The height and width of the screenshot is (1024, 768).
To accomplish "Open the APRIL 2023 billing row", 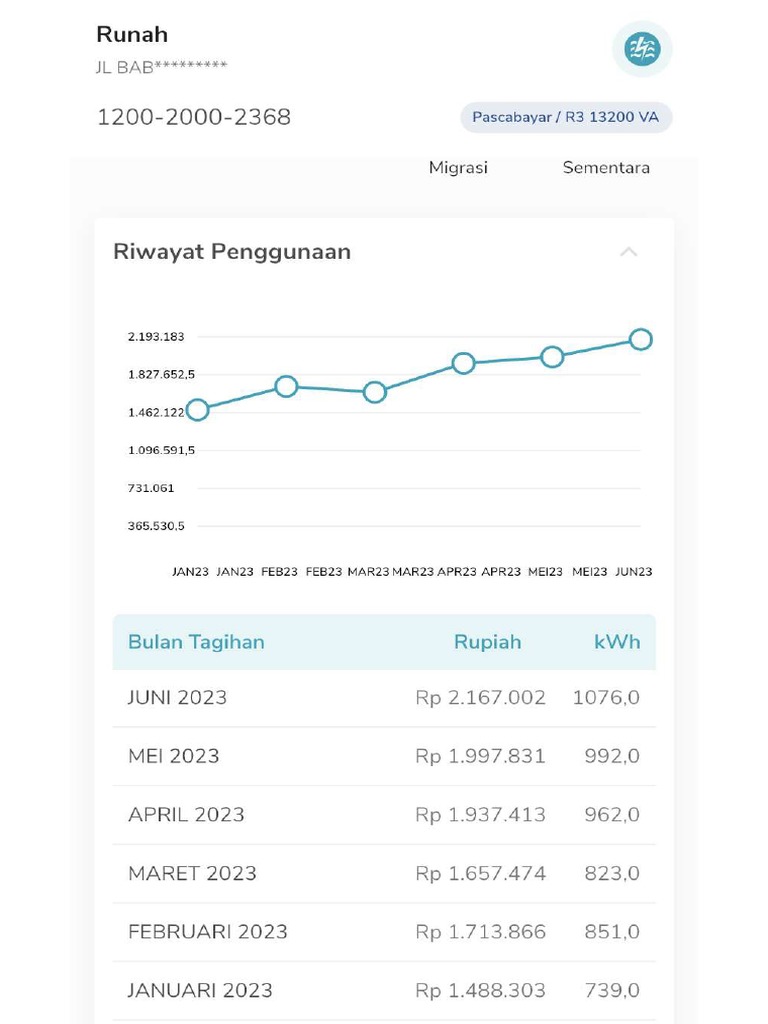I will click(384, 815).
